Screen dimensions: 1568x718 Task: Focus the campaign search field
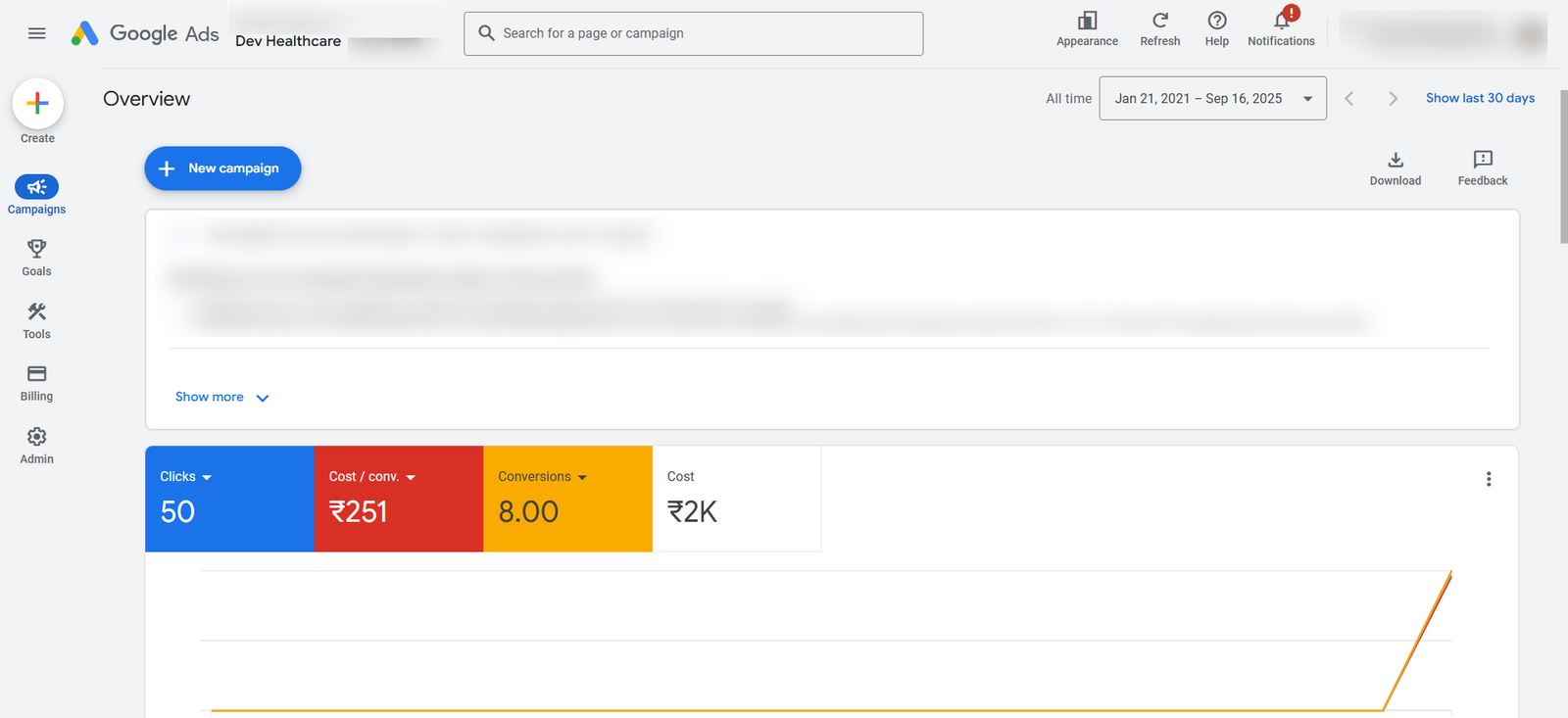tap(693, 33)
